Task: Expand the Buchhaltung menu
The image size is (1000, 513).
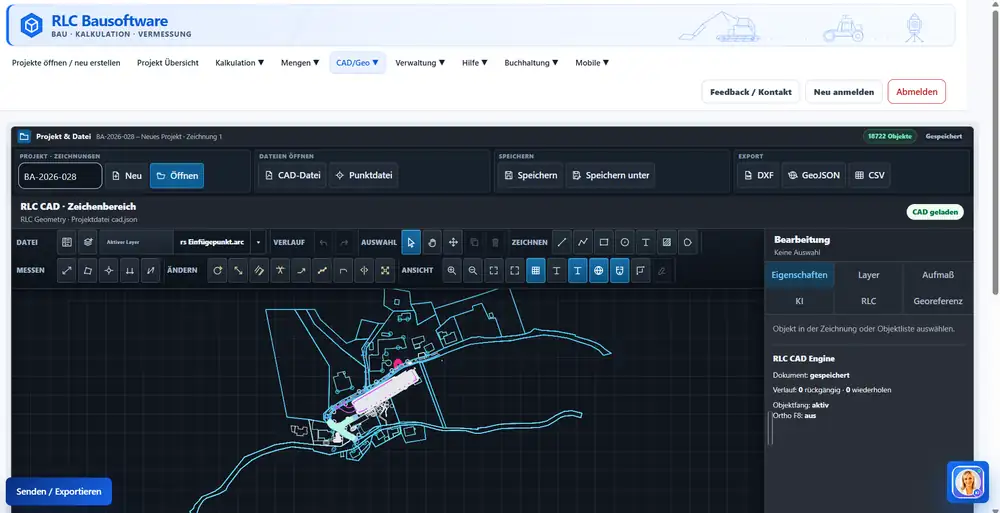Action: pos(531,63)
